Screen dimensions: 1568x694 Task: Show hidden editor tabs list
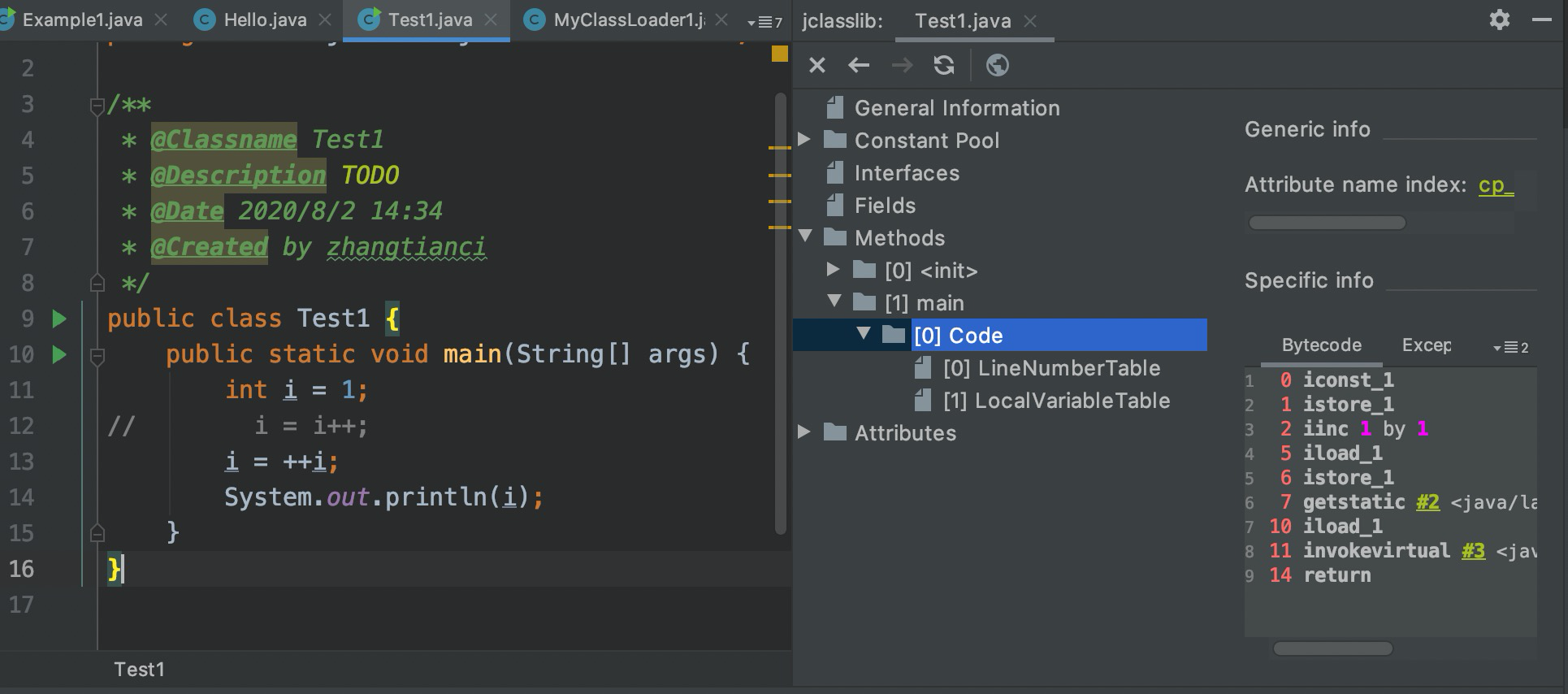(x=765, y=22)
